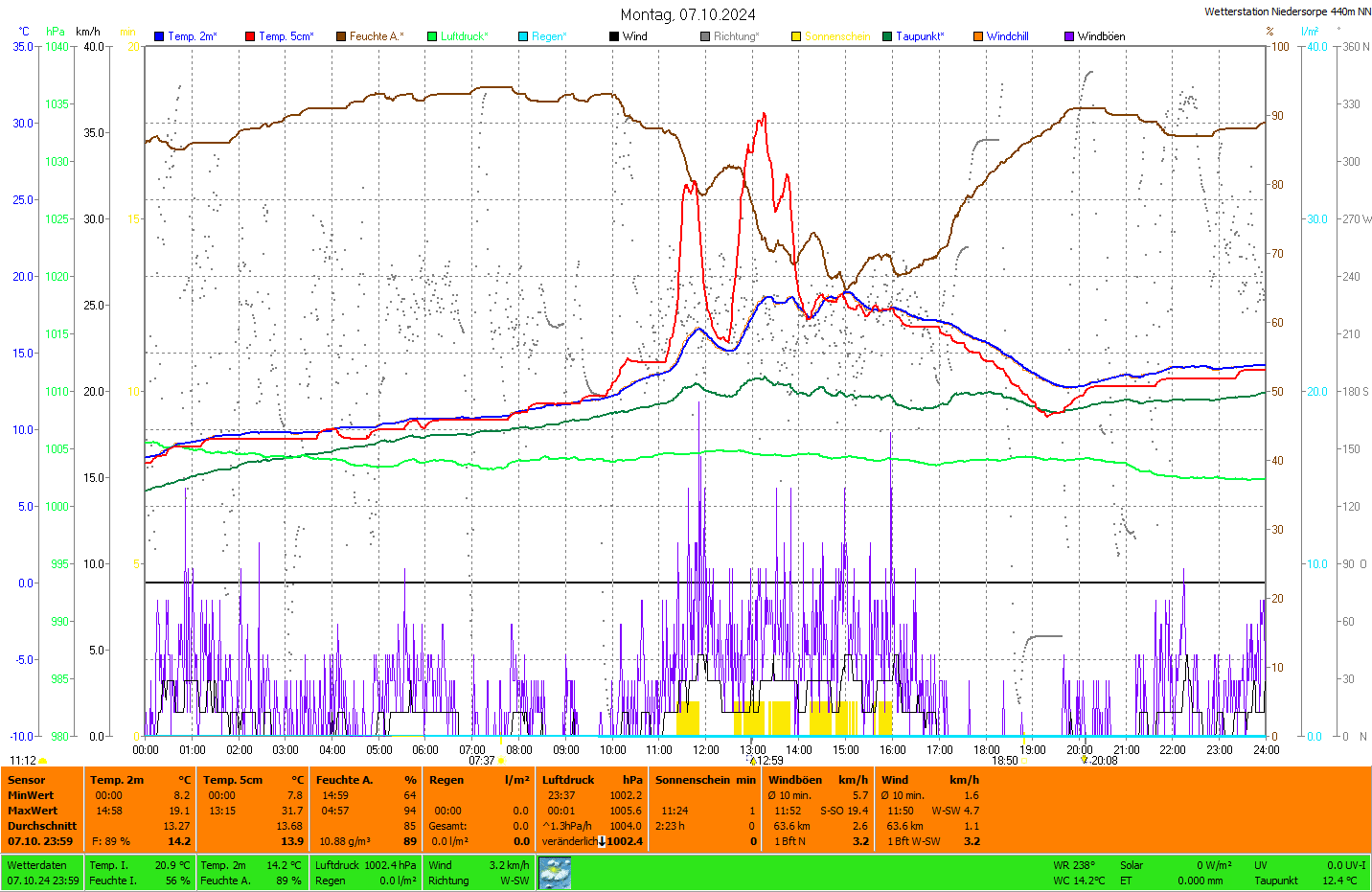Viewport: 1372px width, 892px height.
Task: Click the sunrise sun icon at 07:37
Action: pyautogui.click(x=501, y=761)
